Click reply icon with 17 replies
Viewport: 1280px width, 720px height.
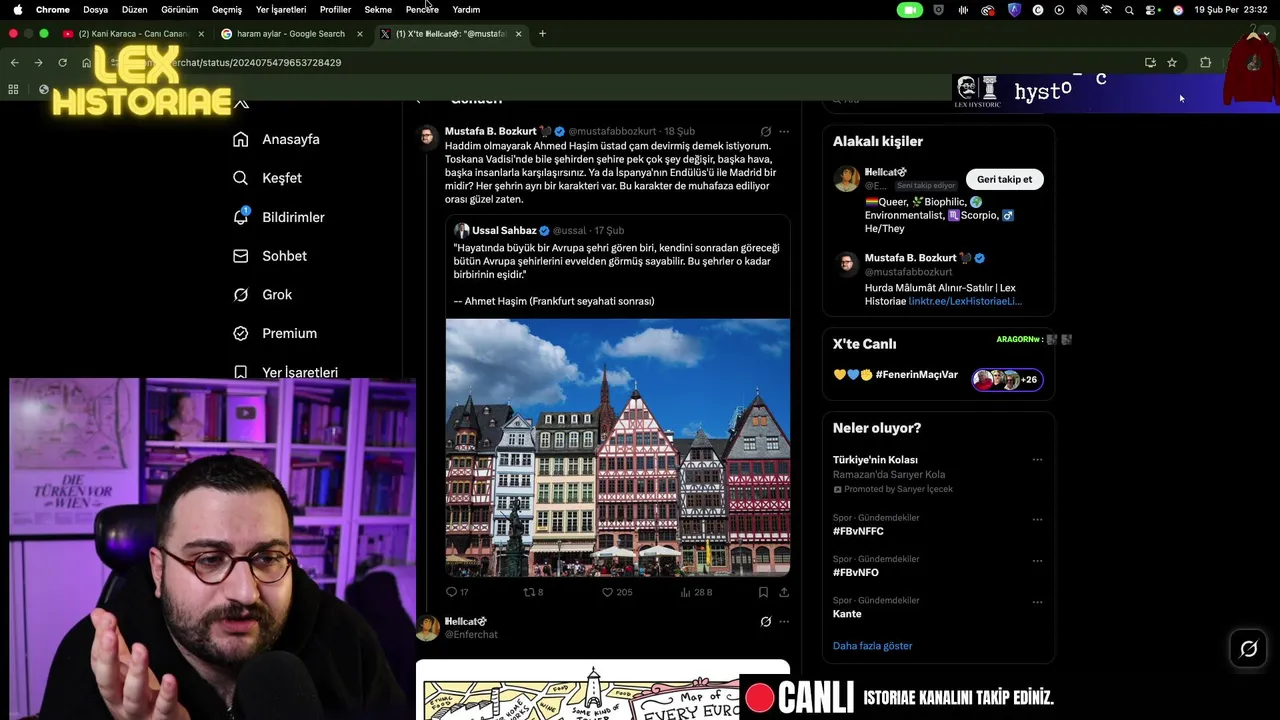click(451, 592)
